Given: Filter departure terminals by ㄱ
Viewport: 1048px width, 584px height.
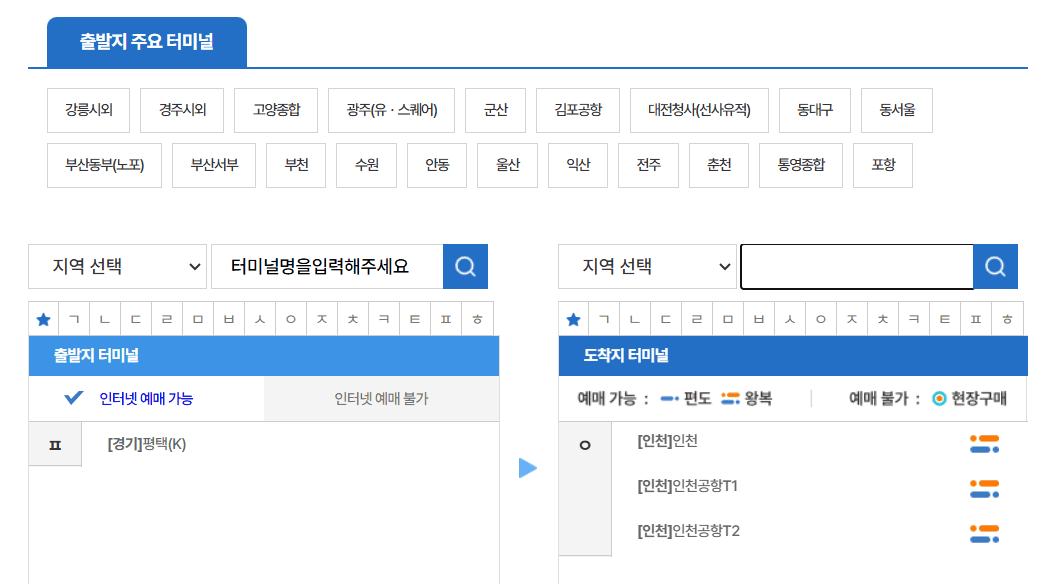Looking at the screenshot, I should (74, 319).
